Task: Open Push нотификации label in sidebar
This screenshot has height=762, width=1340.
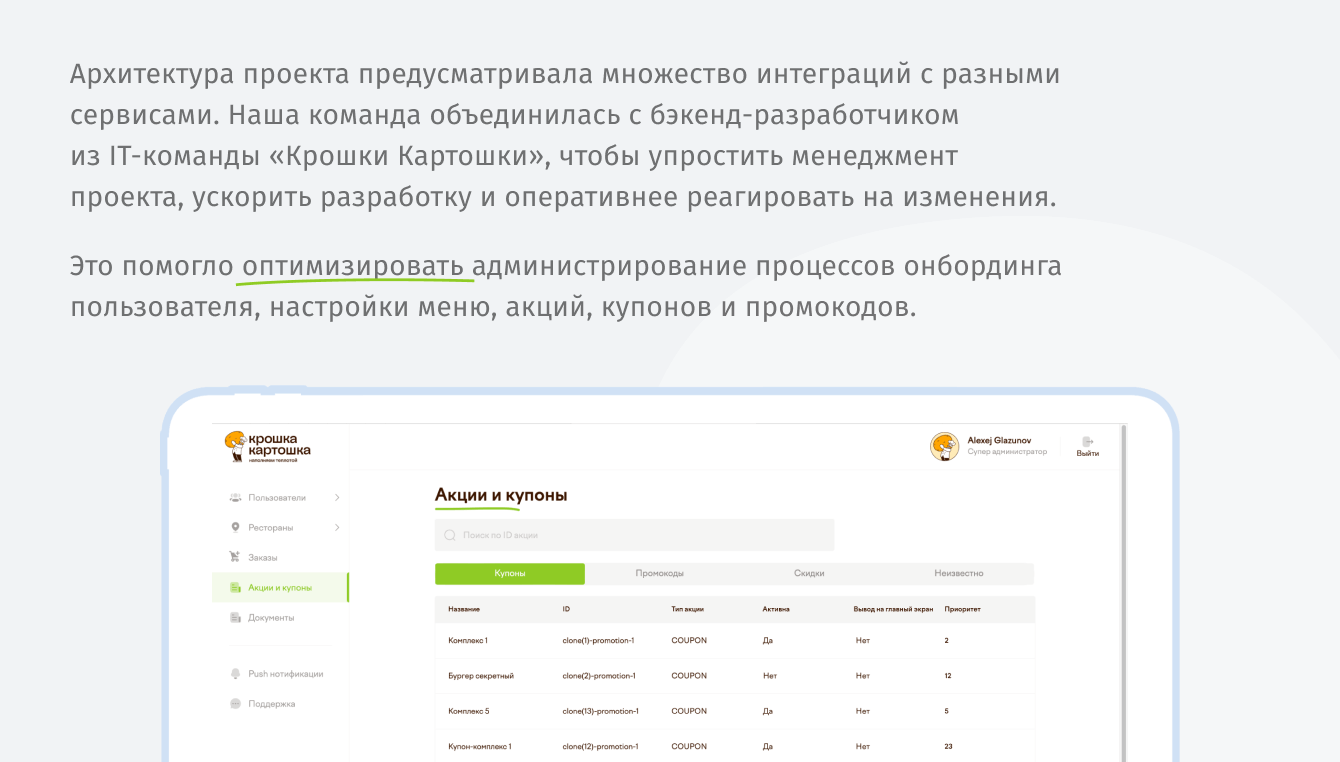Action: click(286, 674)
